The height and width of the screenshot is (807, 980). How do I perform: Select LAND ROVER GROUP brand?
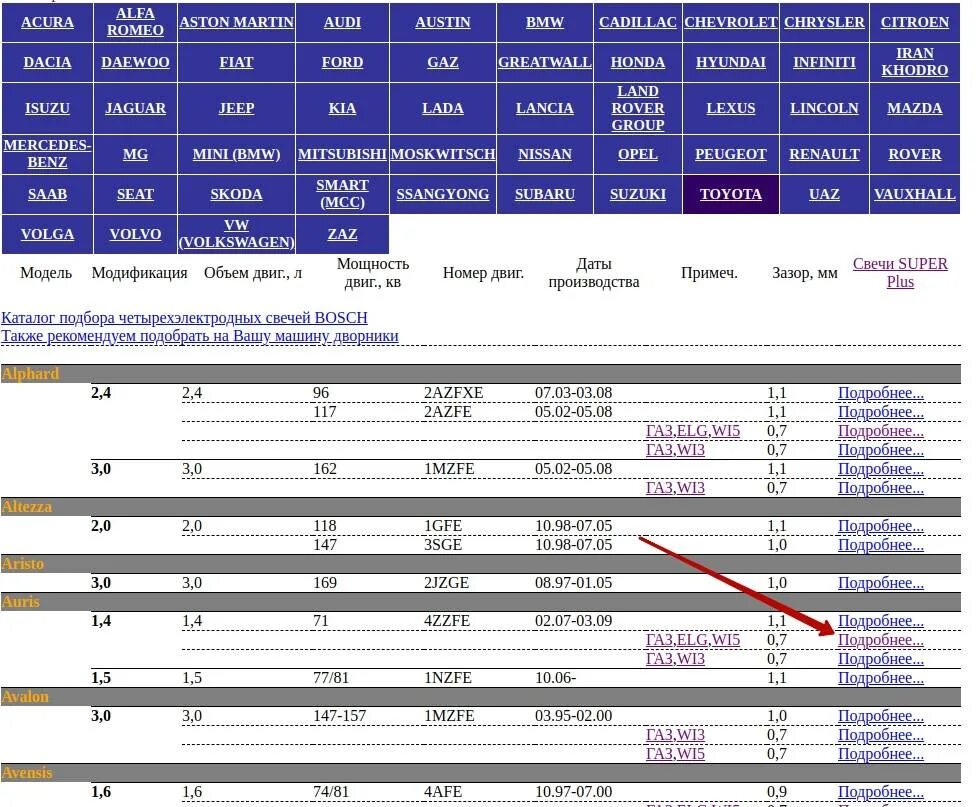(638, 108)
